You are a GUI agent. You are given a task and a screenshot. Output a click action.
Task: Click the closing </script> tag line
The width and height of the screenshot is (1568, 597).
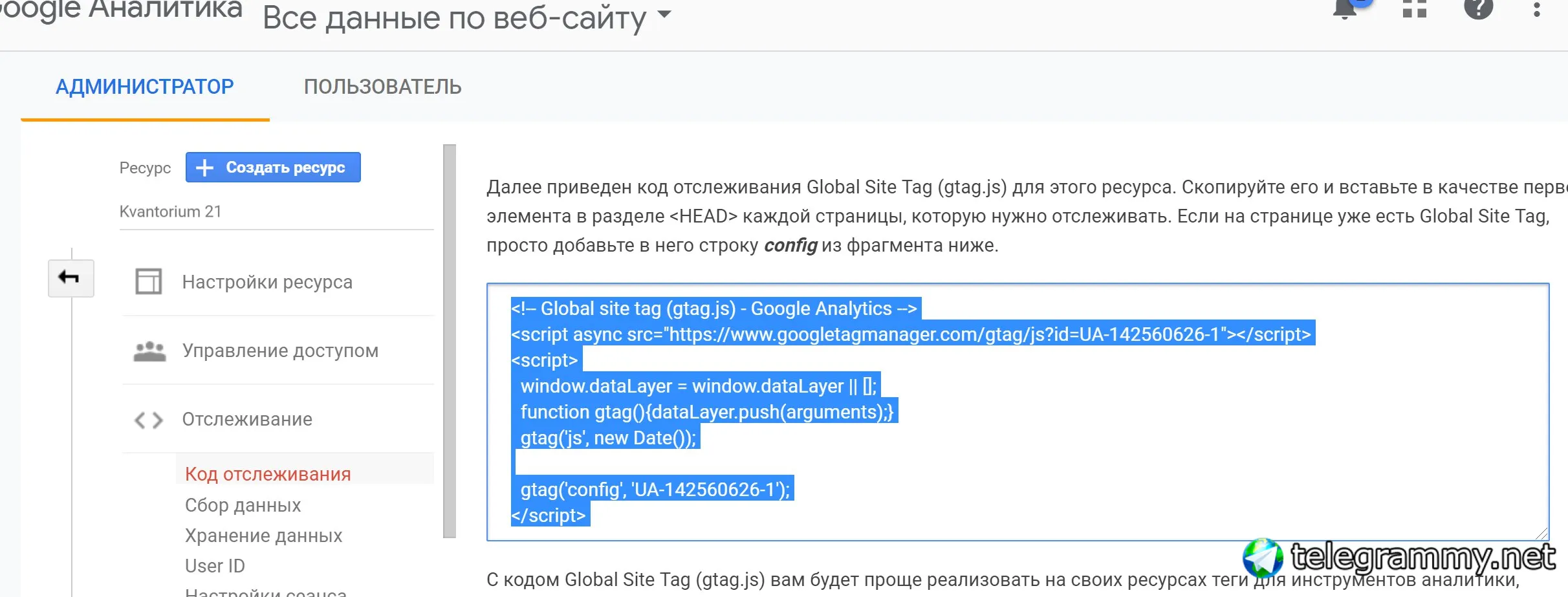[x=550, y=516]
